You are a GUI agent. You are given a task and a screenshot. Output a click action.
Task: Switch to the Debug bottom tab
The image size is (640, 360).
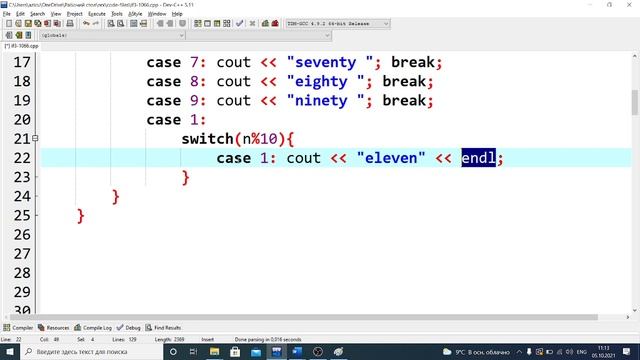click(x=129, y=328)
